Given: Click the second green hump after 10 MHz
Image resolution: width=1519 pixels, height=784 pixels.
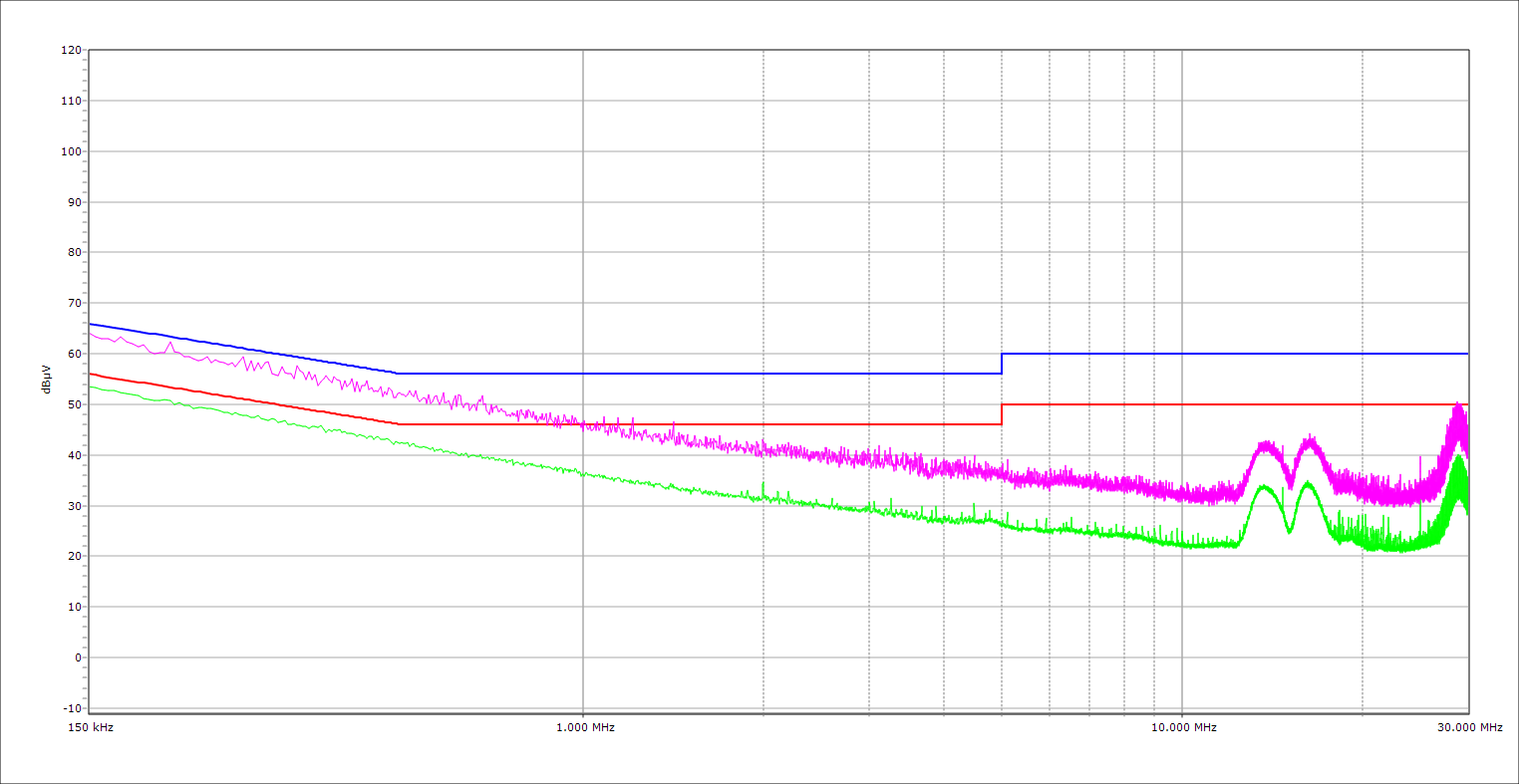Looking at the screenshot, I should click(1308, 483).
